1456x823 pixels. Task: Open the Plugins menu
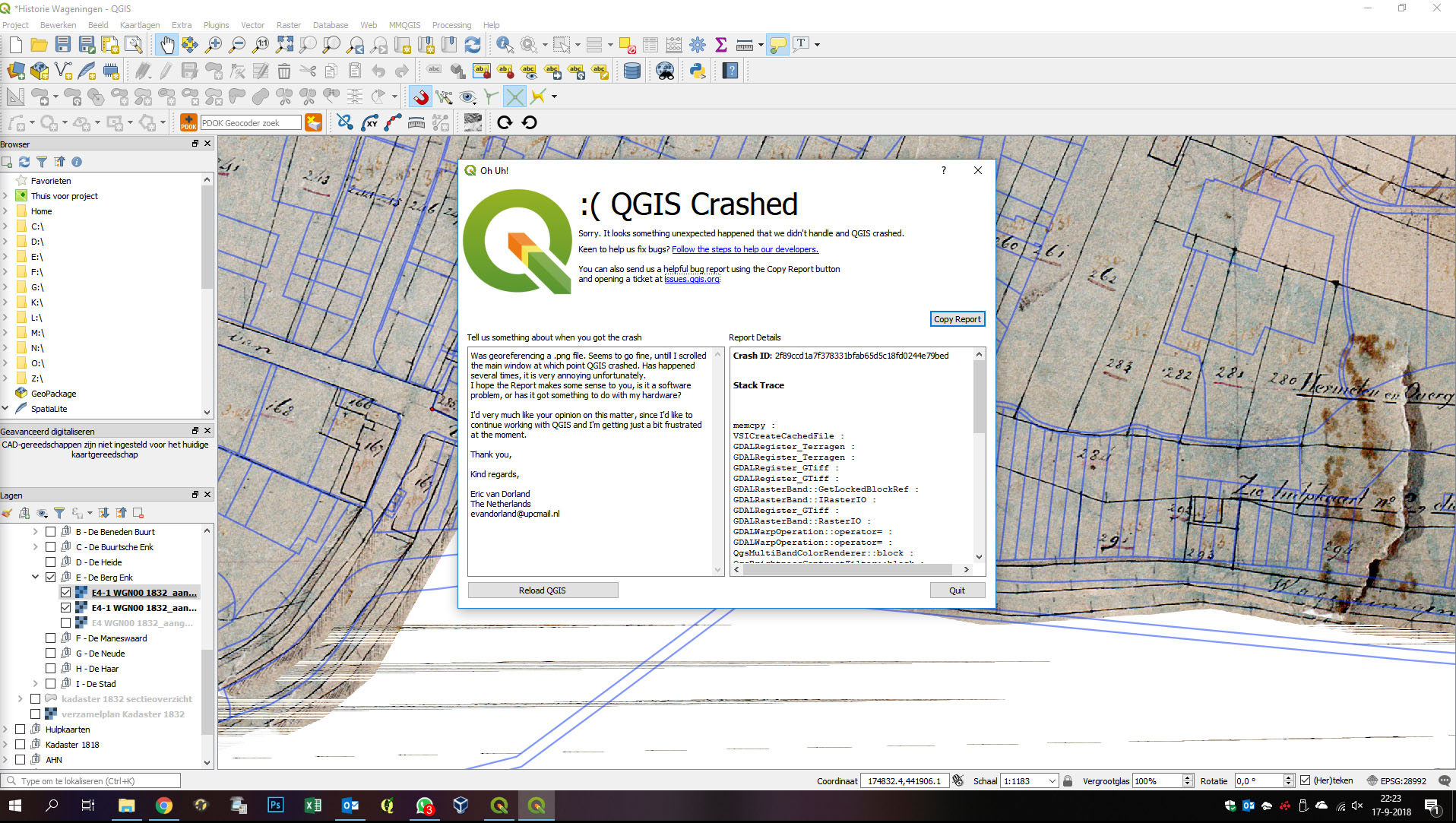[x=217, y=25]
